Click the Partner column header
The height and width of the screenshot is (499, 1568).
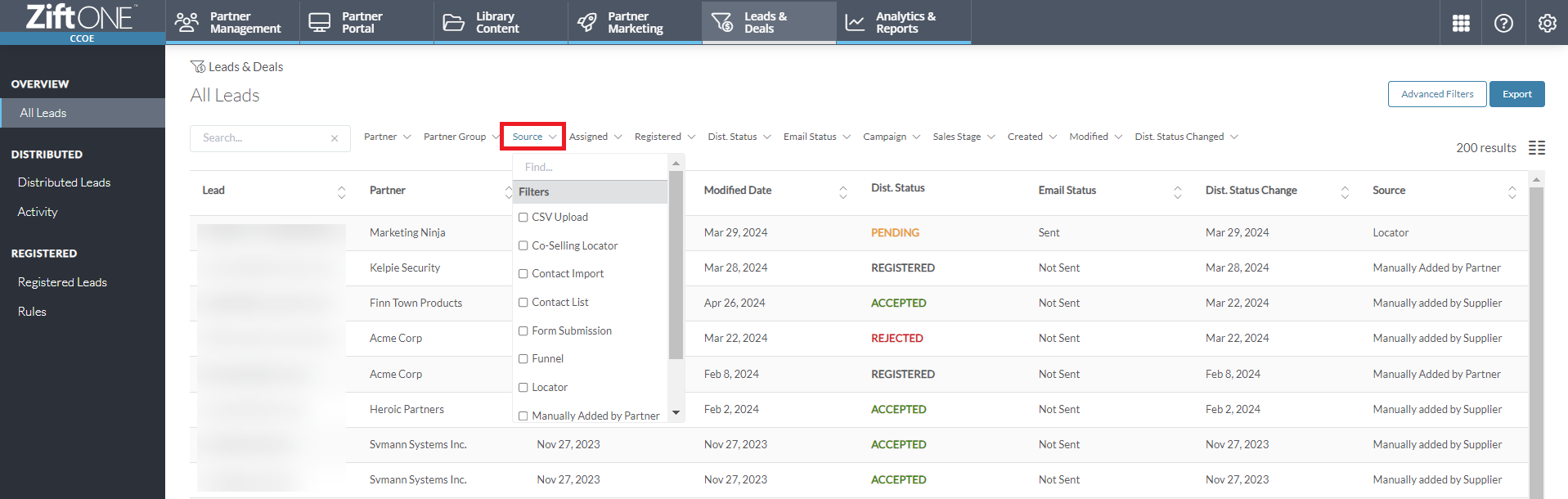pyautogui.click(x=387, y=190)
